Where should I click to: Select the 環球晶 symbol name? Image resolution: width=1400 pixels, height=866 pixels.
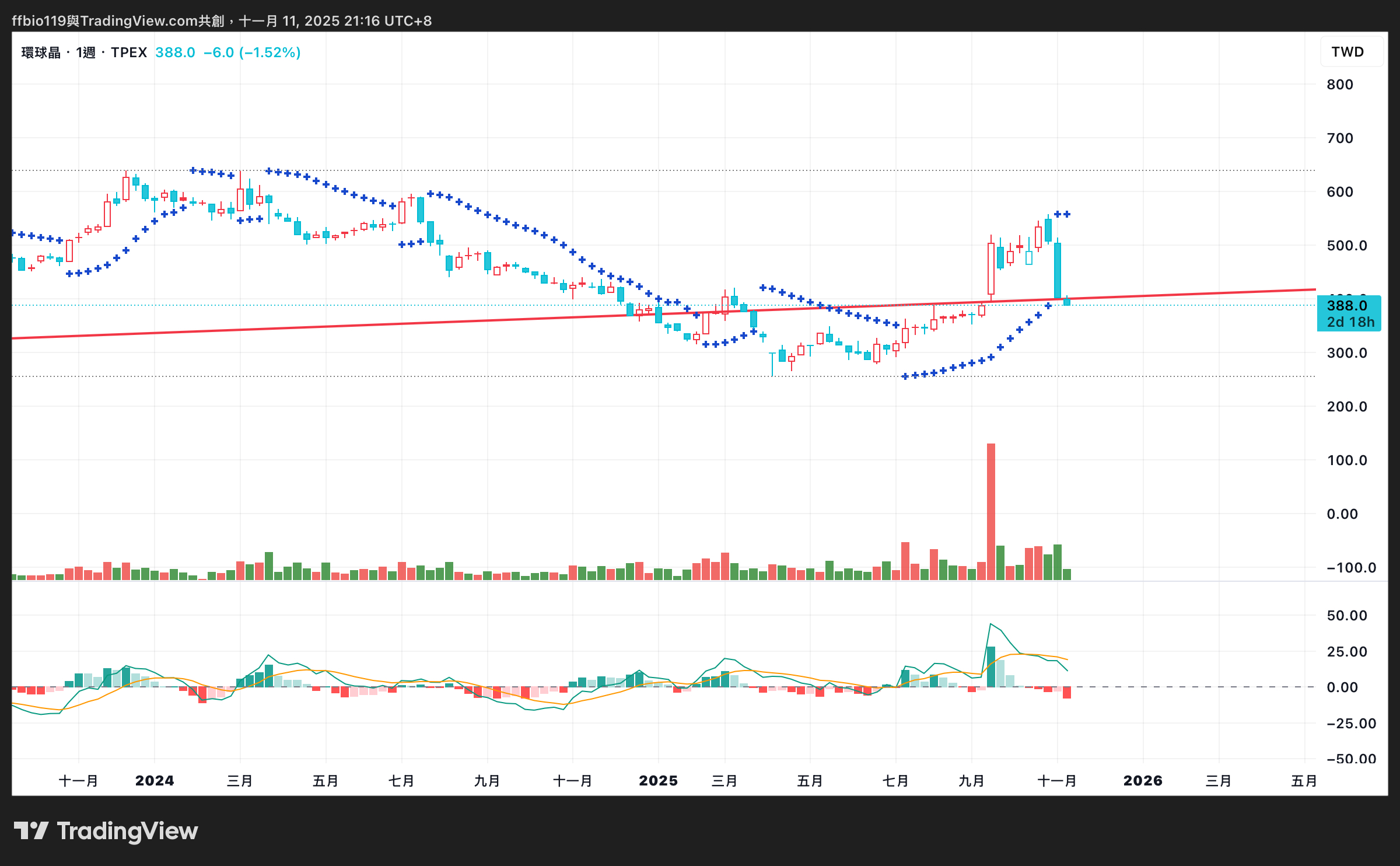(x=41, y=53)
